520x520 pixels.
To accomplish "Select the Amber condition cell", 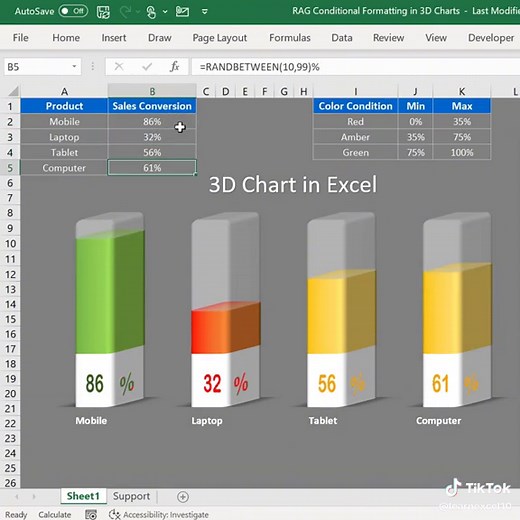I will (355, 137).
